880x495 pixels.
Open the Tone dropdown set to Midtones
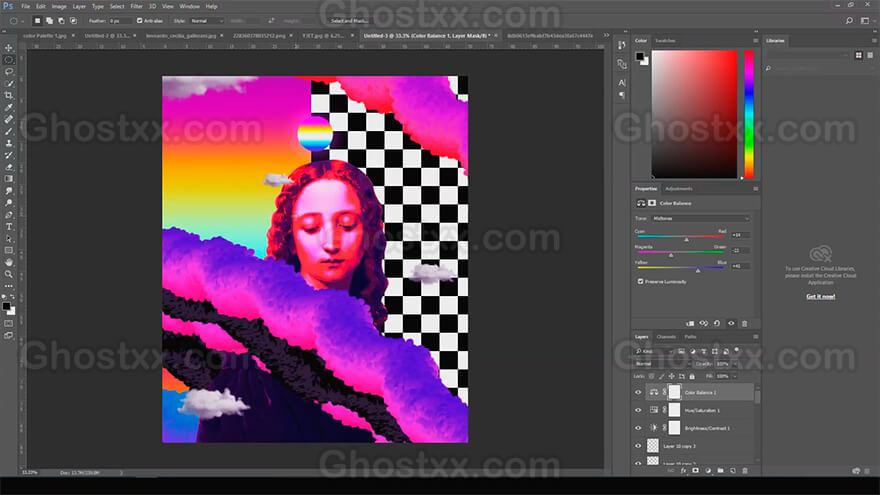click(700, 218)
